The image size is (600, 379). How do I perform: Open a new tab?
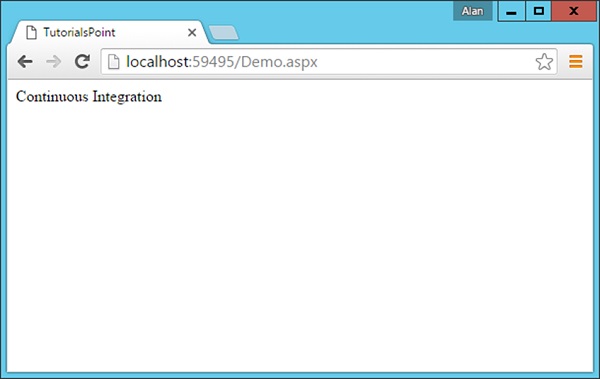224,33
